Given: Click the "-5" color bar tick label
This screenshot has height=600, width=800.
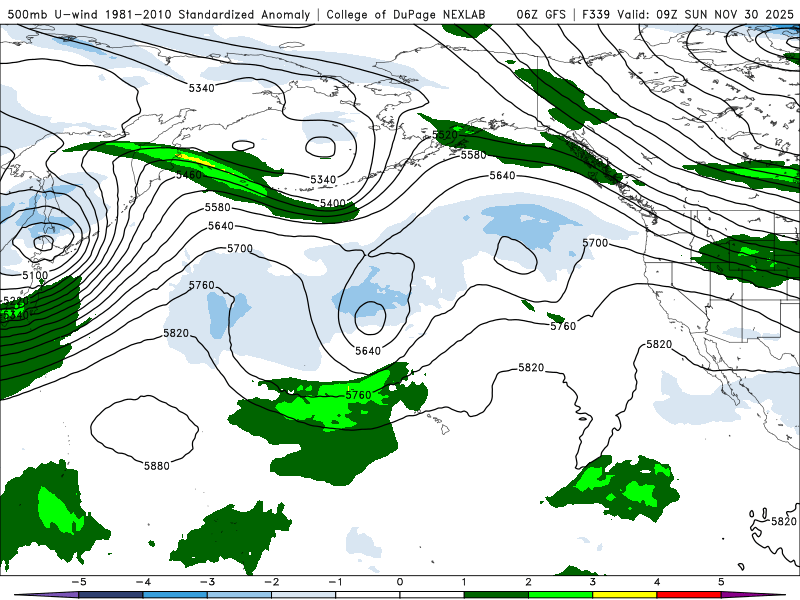Looking at the screenshot, I should [79, 582].
